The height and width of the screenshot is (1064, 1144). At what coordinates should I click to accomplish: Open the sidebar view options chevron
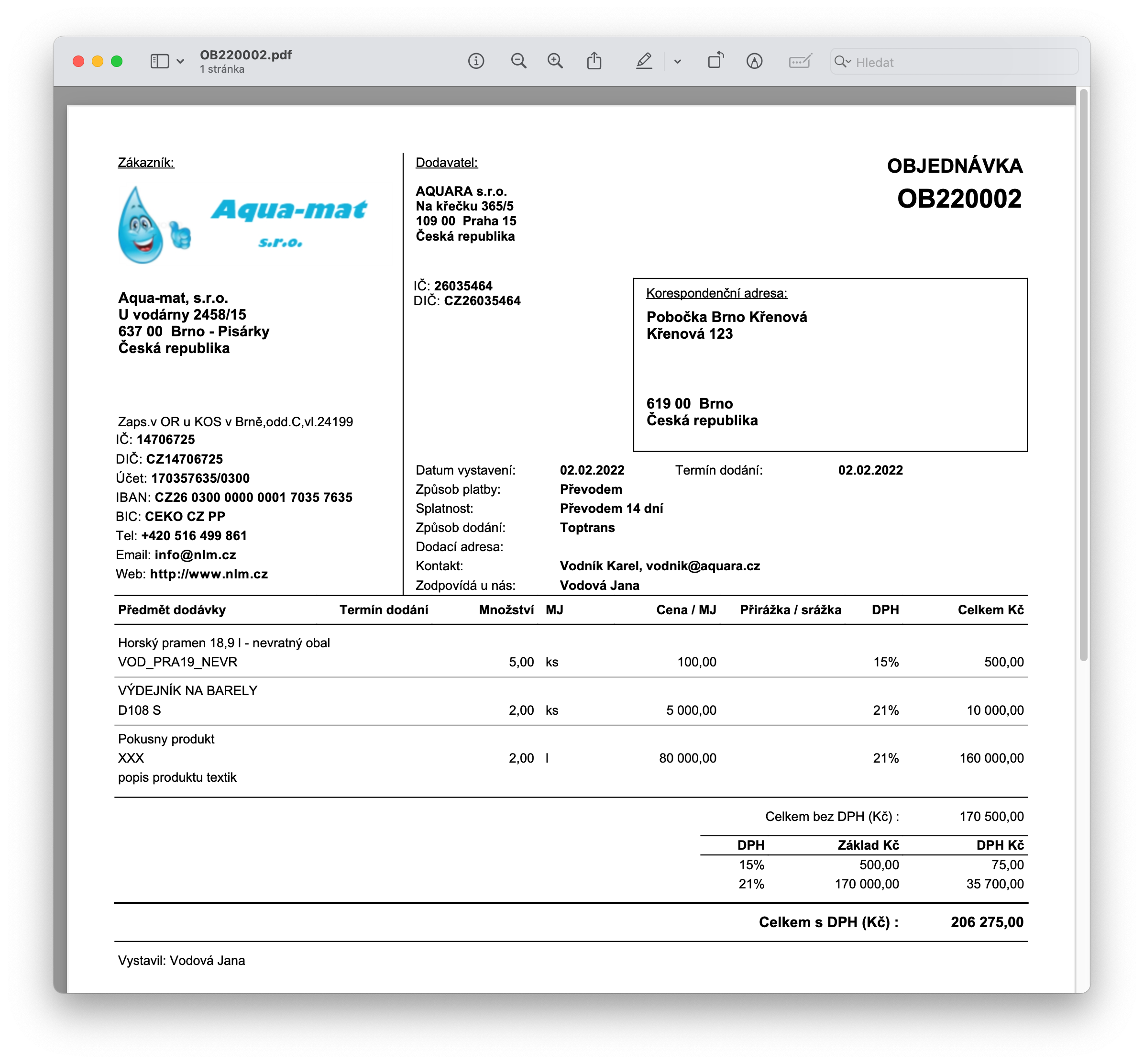tap(180, 61)
